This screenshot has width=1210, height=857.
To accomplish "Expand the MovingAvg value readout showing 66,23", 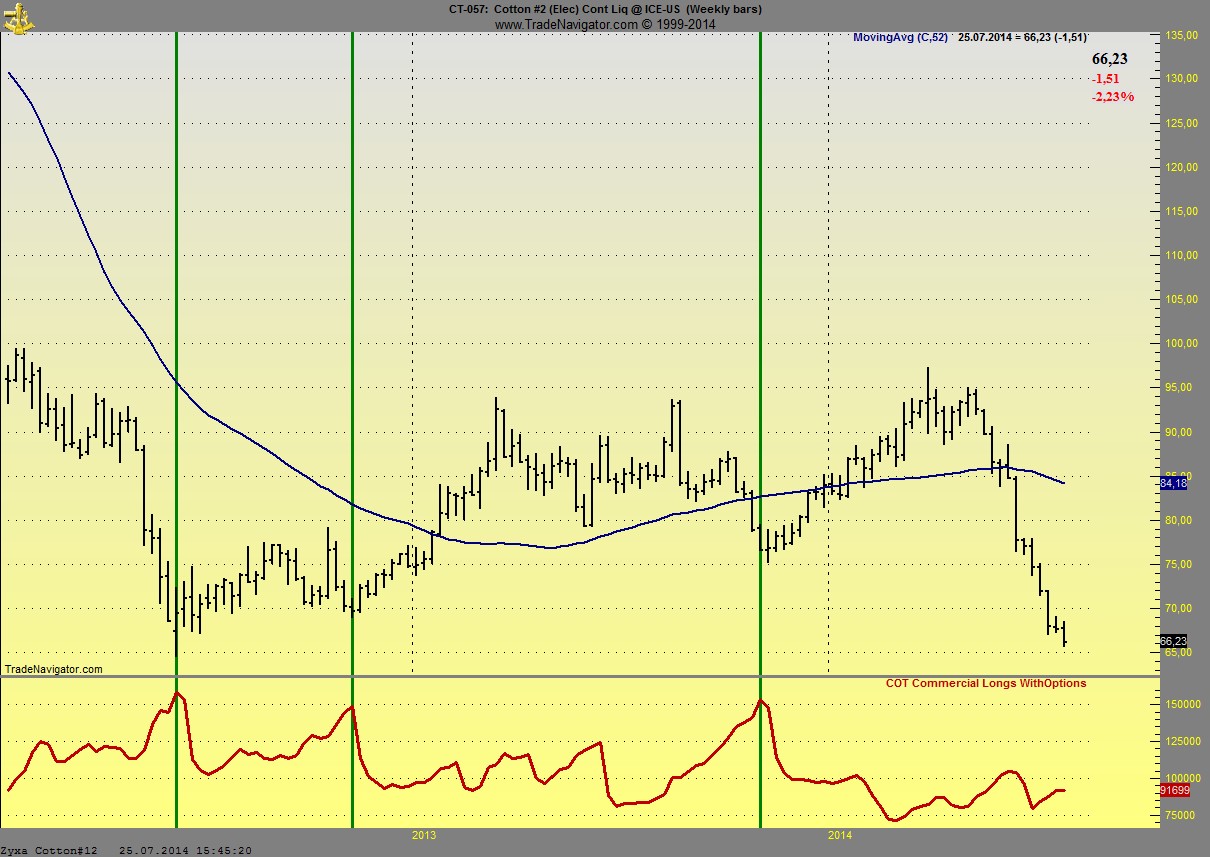I will pos(1108,59).
